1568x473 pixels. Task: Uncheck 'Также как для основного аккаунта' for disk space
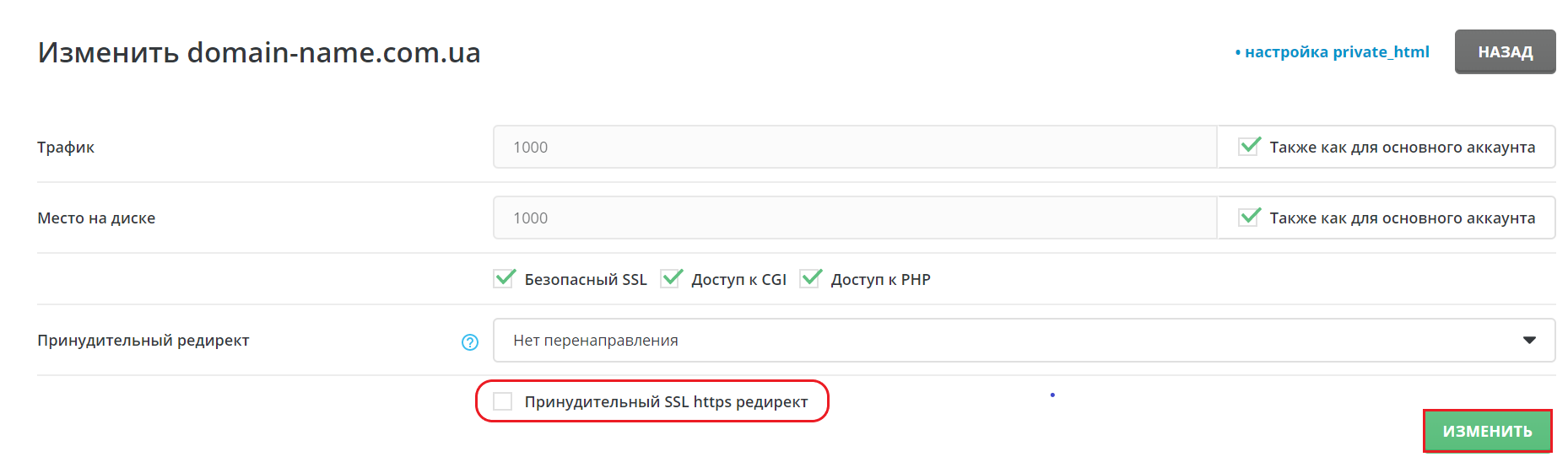1249,217
